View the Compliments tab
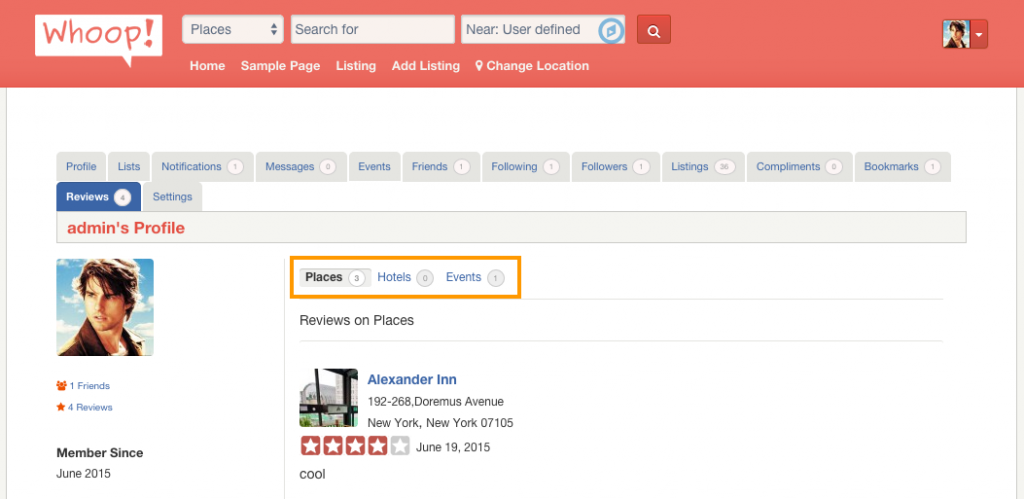1024x499 pixels. 799,167
